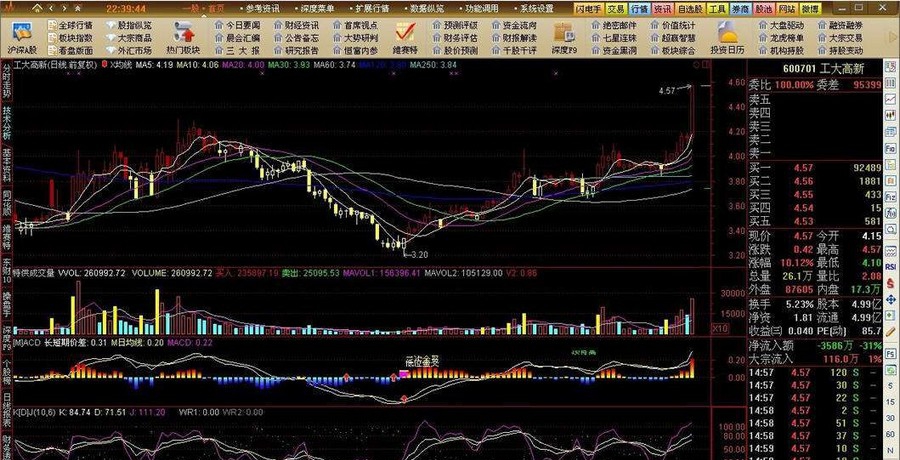Click stock title 600701 工大高新
The width and height of the screenshot is (900, 460).
[x=823, y=69]
